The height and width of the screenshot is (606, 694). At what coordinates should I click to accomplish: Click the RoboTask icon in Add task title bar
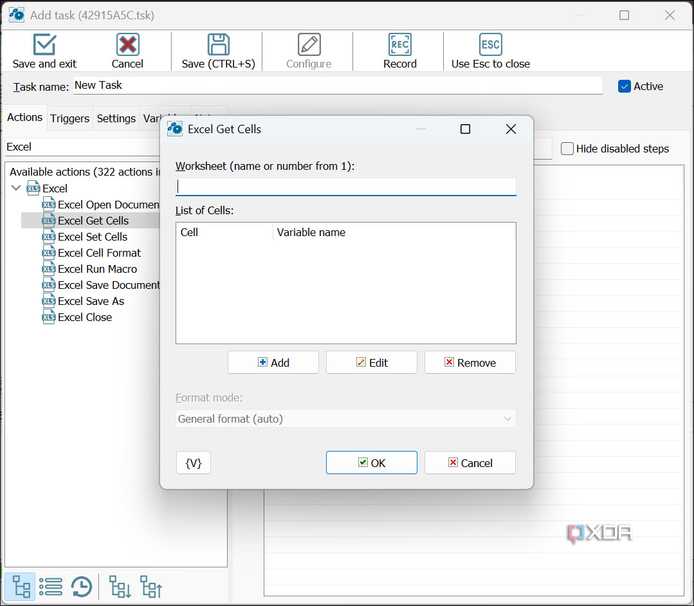tap(16, 15)
